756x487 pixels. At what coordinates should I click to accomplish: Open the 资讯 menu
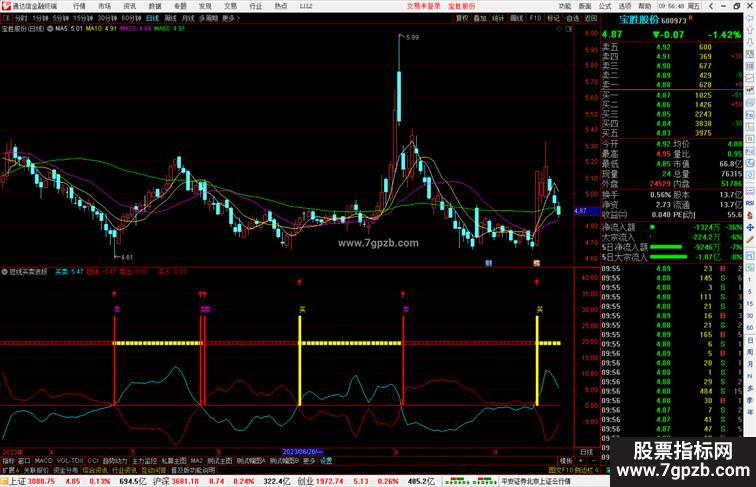pyautogui.click(x=129, y=6)
